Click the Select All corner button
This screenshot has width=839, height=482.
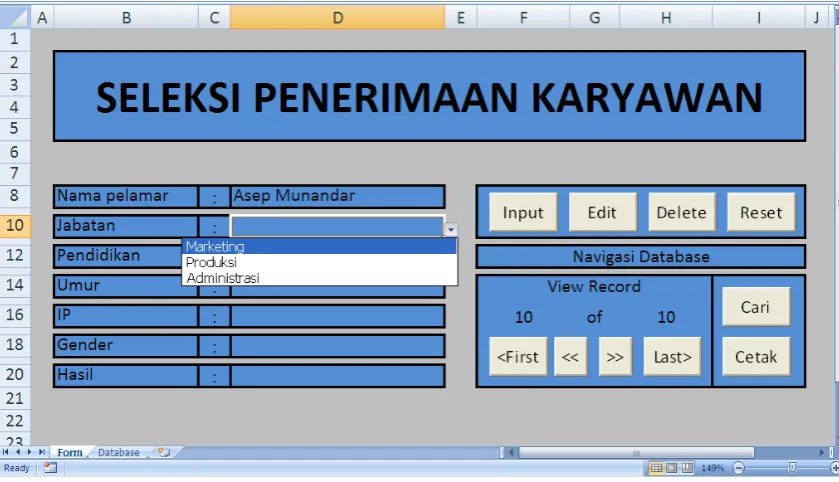(x=15, y=18)
